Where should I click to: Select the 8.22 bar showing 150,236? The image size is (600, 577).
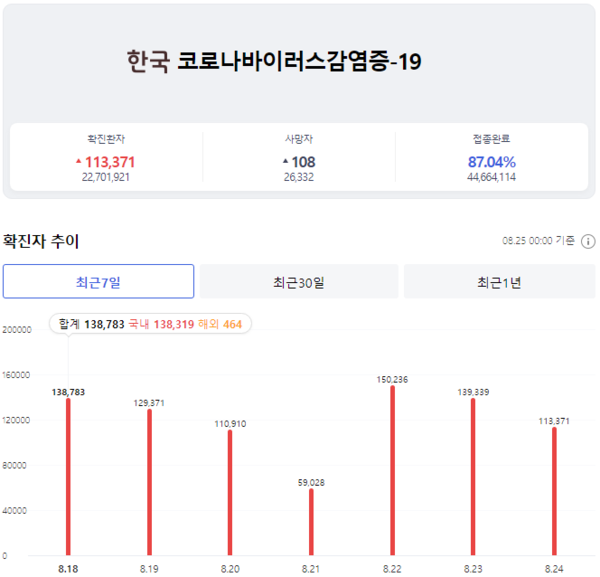coord(392,470)
